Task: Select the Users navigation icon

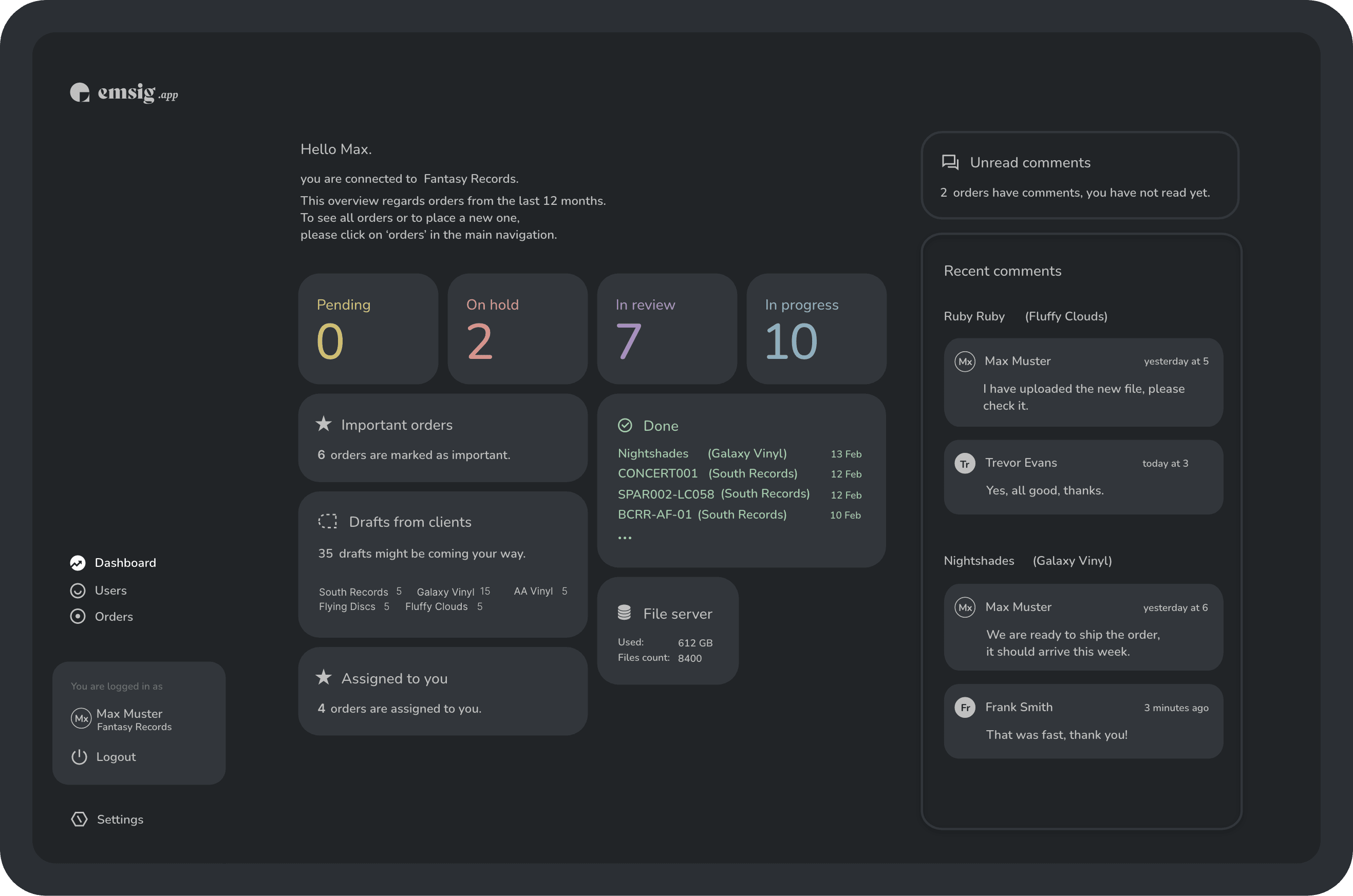Action: [x=78, y=590]
